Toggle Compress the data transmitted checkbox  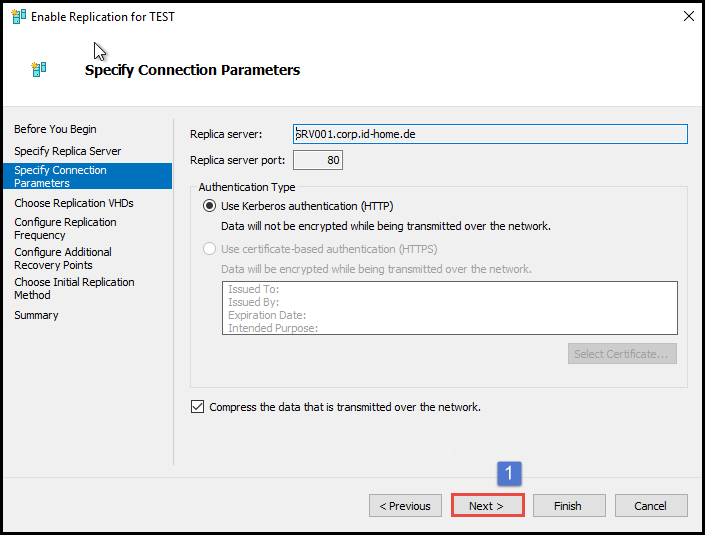click(x=197, y=407)
